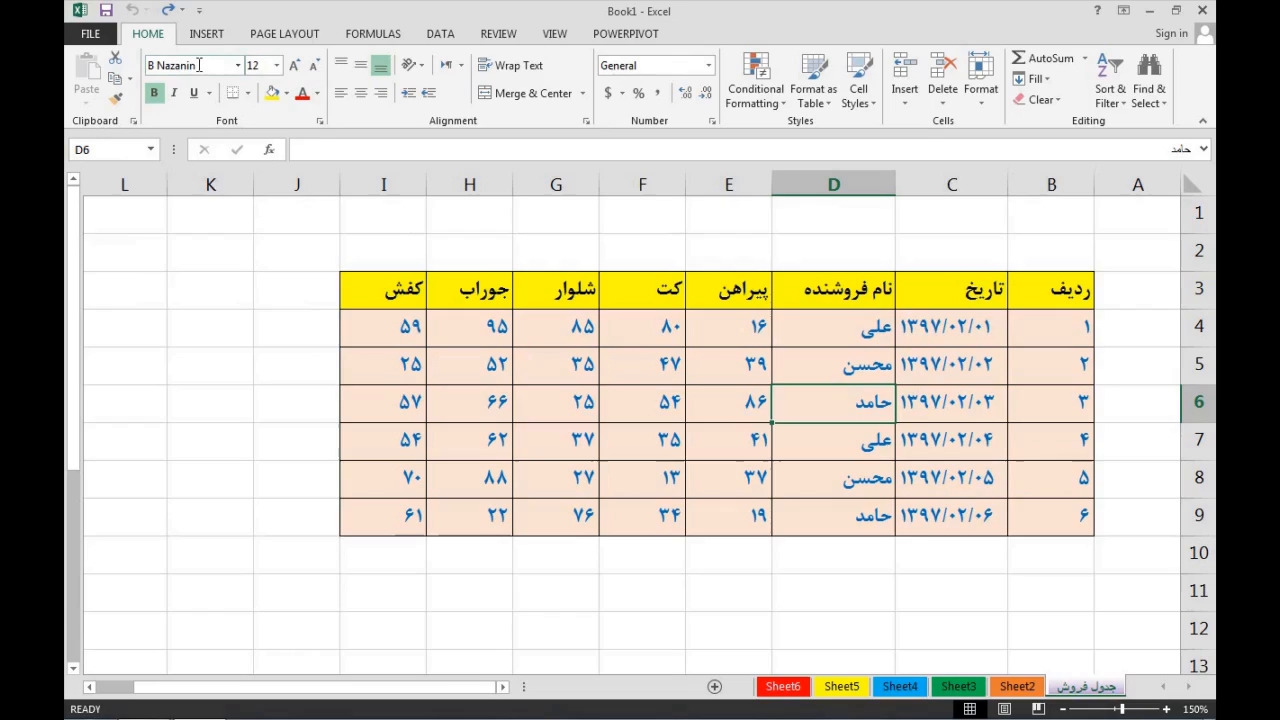This screenshot has height=720, width=1280.
Task: Open the Name Box dropdown arrow
Action: pos(151,149)
